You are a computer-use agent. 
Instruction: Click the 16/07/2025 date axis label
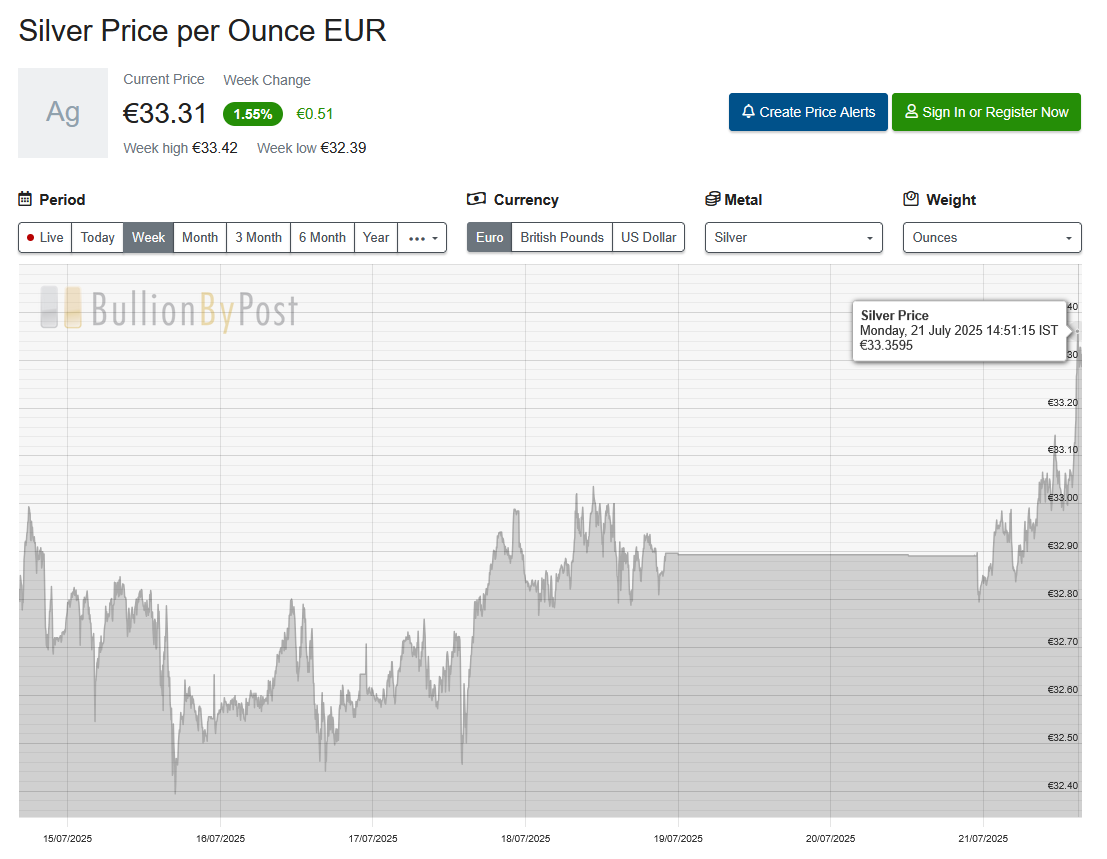(x=220, y=839)
